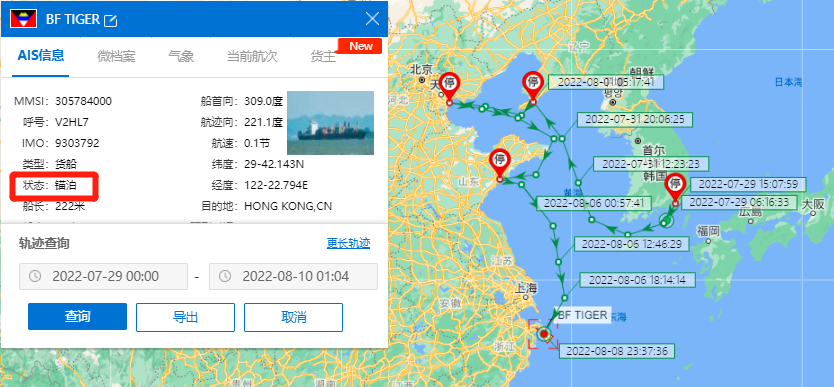Open the 当前航次 tab
The height and width of the screenshot is (387, 834).
pyautogui.click(x=252, y=56)
